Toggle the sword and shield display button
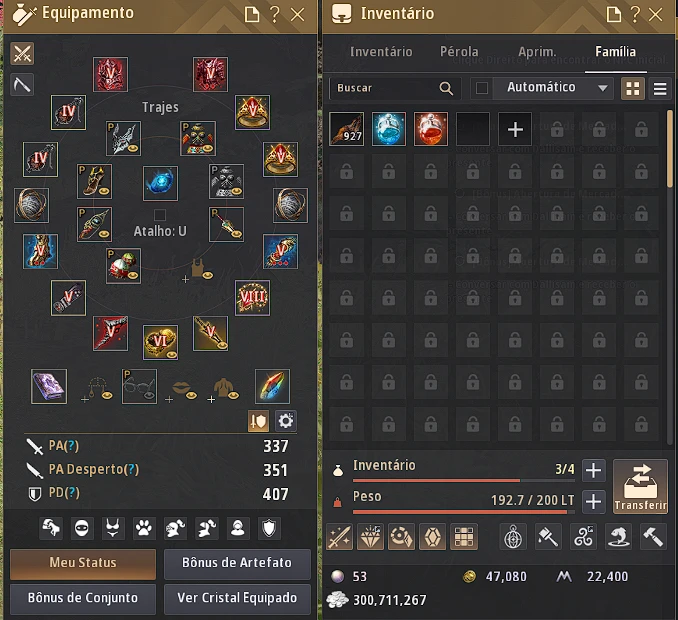Viewport: 678px width, 620px height. (258, 421)
